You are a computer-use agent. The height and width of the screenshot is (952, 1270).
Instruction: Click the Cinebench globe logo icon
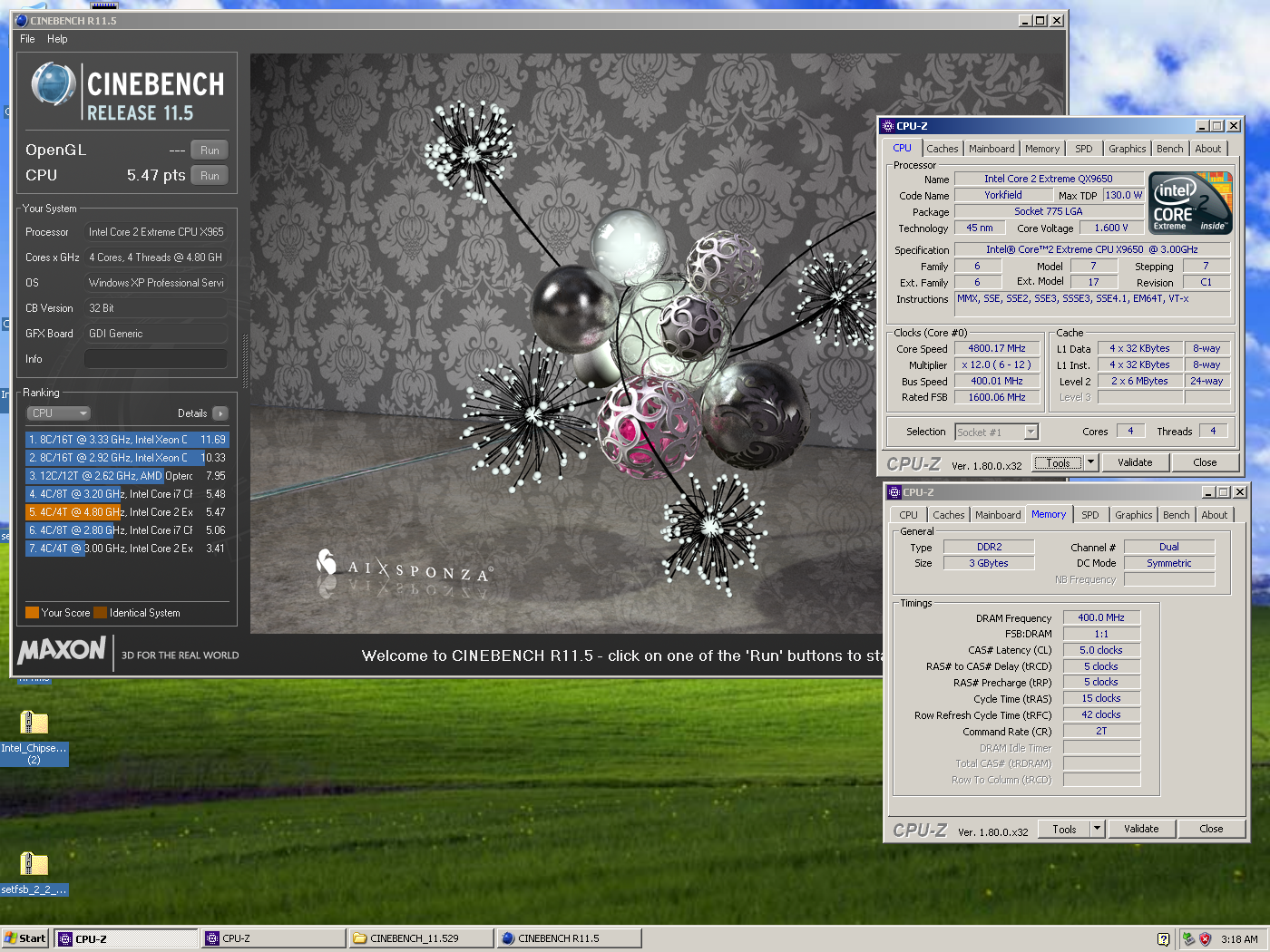click(53, 84)
